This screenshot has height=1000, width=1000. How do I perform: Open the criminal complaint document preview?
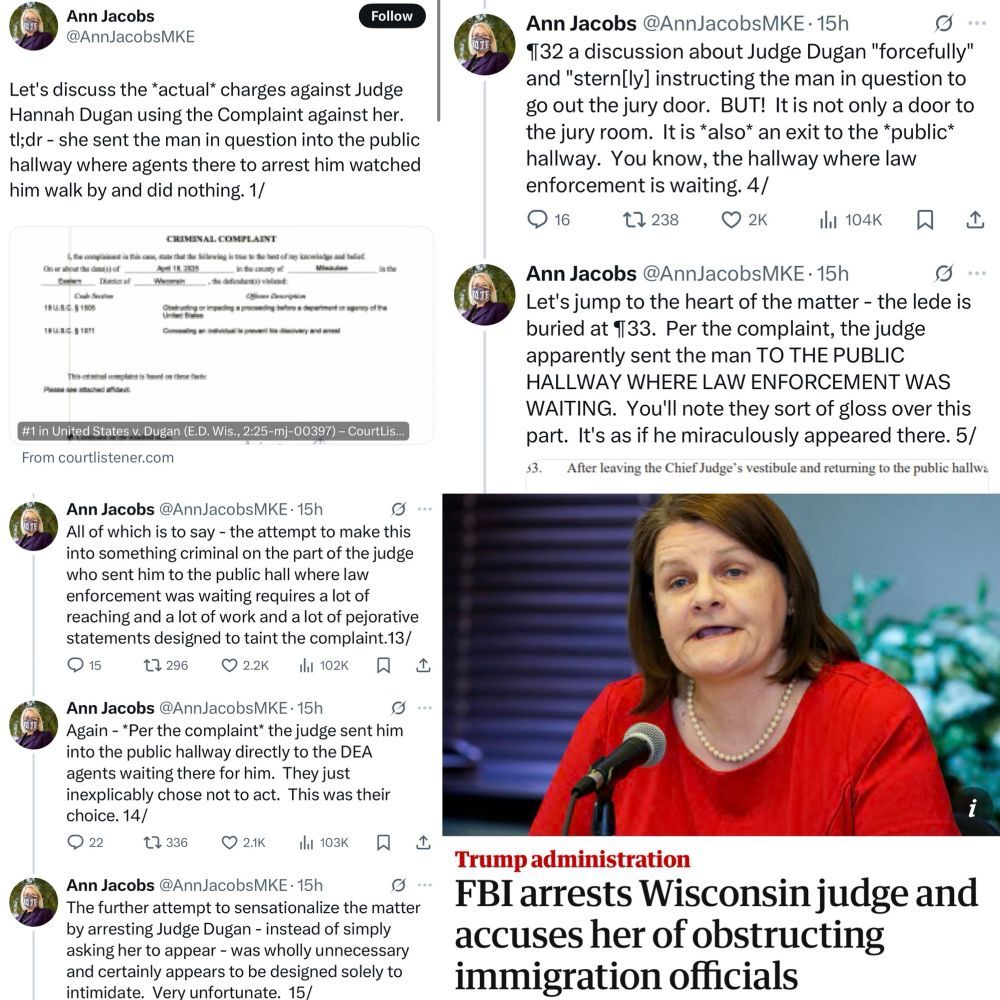pyautogui.click(x=221, y=335)
